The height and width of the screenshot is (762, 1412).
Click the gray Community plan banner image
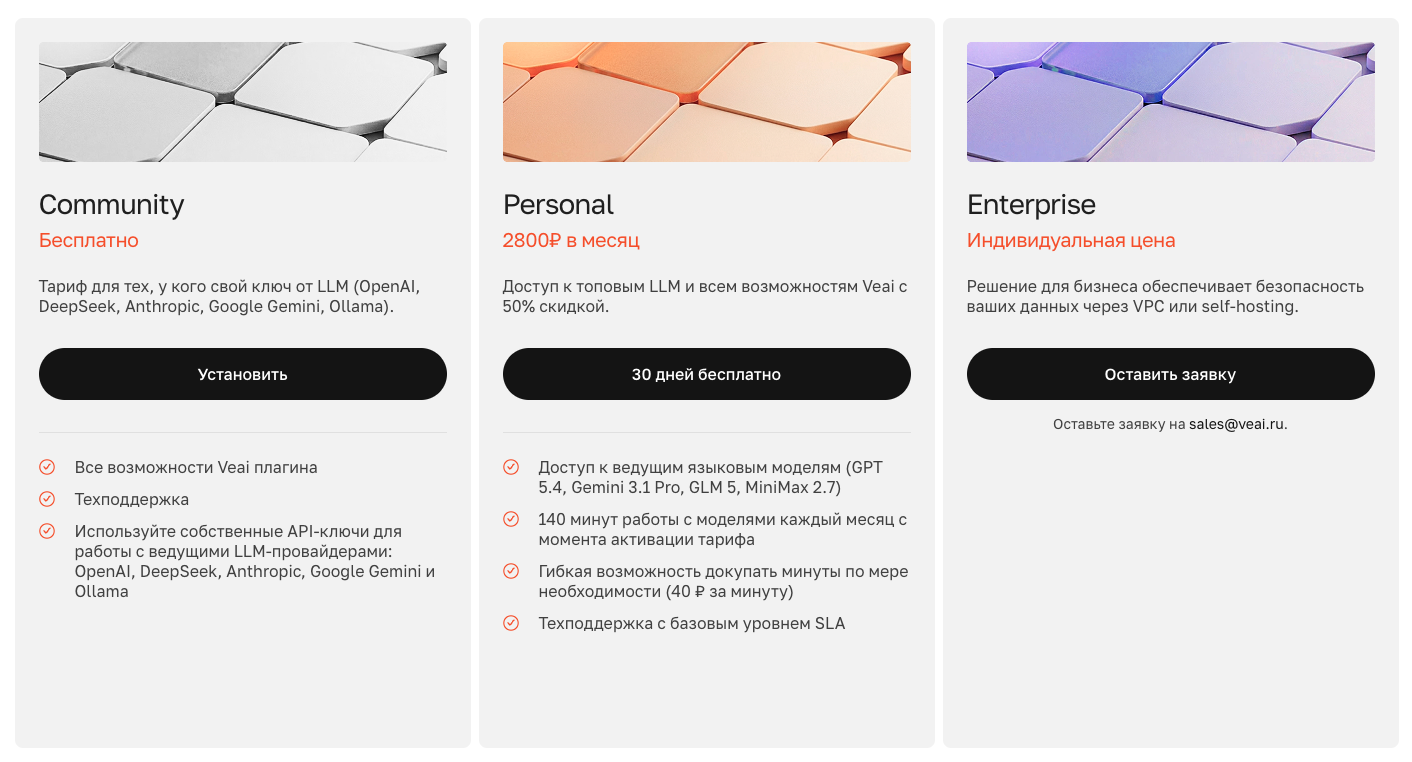click(x=242, y=102)
